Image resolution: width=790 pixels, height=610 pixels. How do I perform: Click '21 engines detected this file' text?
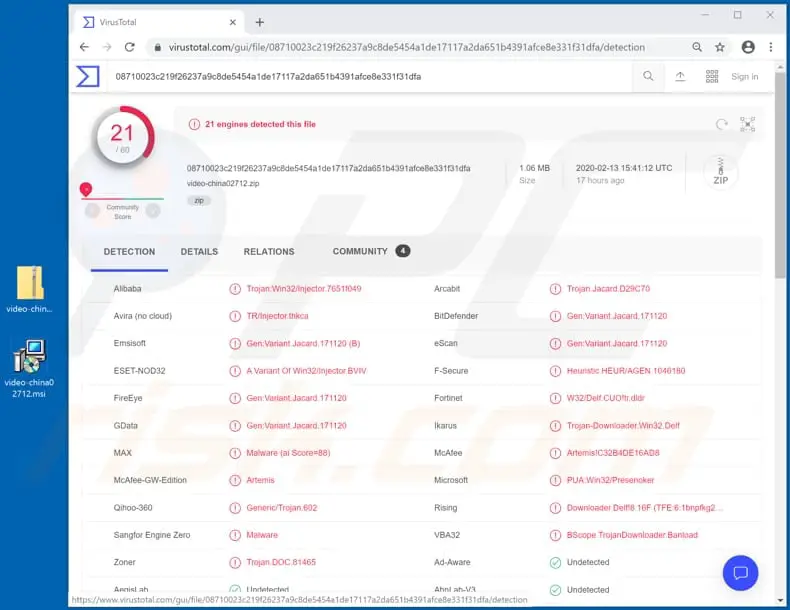[x=260, y=124]
